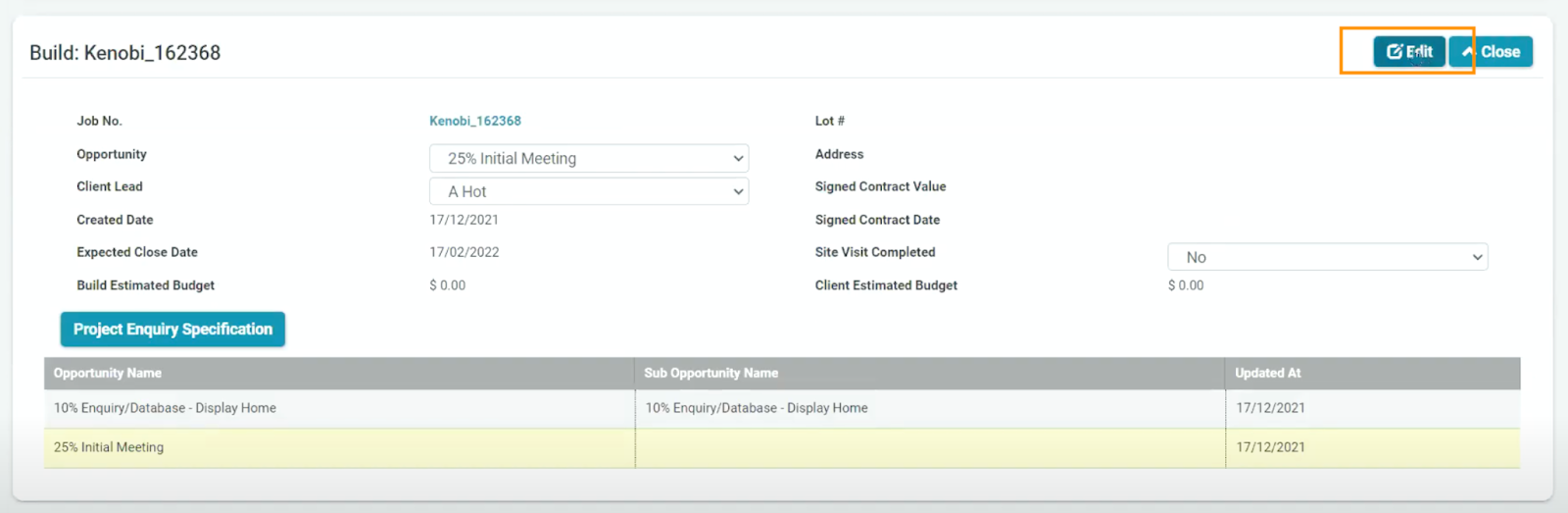Click the Opportunity Name column header
The height and width of the screenshot is (513, 1568).
108,373
